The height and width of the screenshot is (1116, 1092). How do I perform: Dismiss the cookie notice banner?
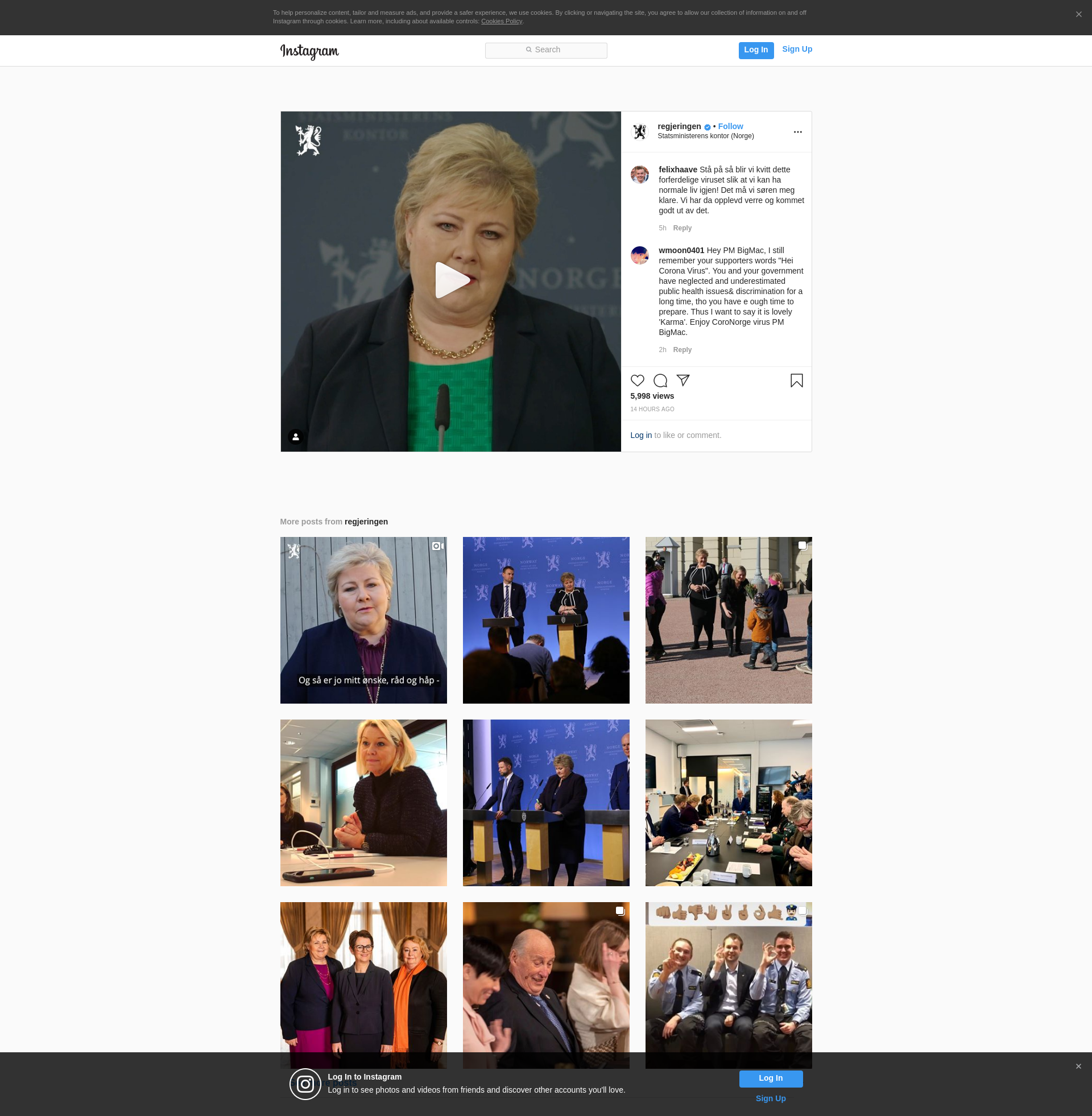click(1078, 14)
